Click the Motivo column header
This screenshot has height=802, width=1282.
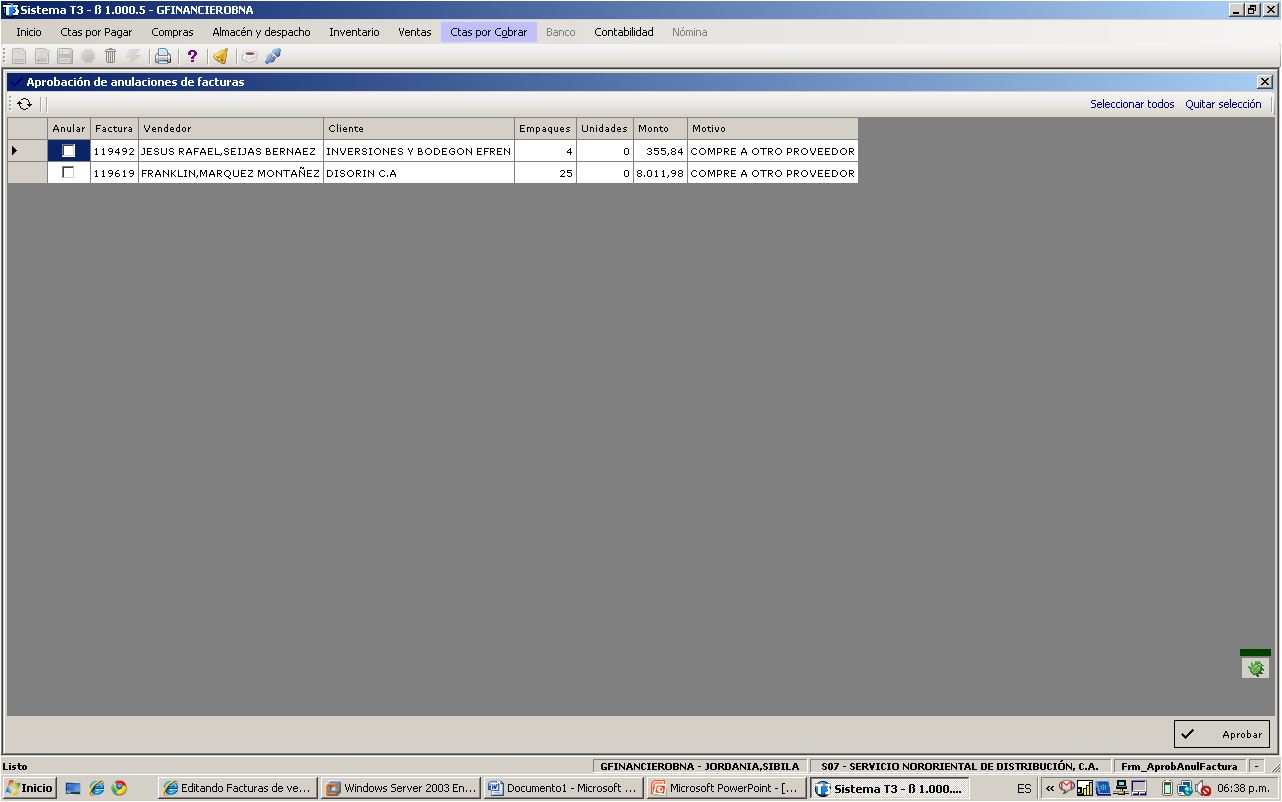point(772,129)
